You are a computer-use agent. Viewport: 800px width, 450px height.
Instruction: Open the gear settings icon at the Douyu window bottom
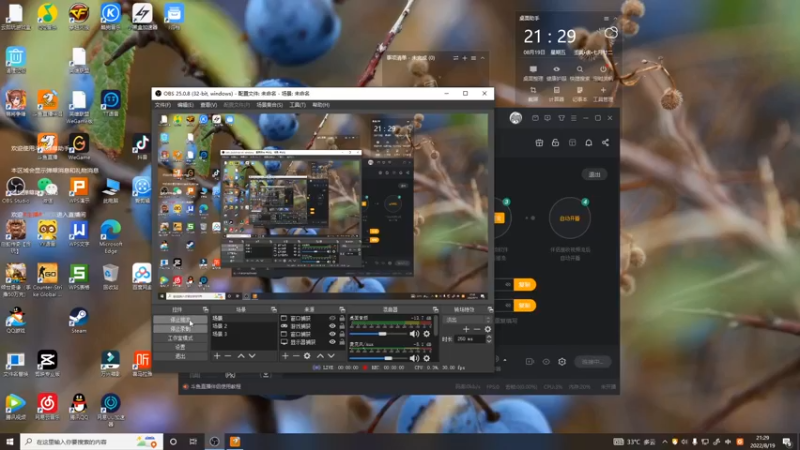[x=562, y=362]
